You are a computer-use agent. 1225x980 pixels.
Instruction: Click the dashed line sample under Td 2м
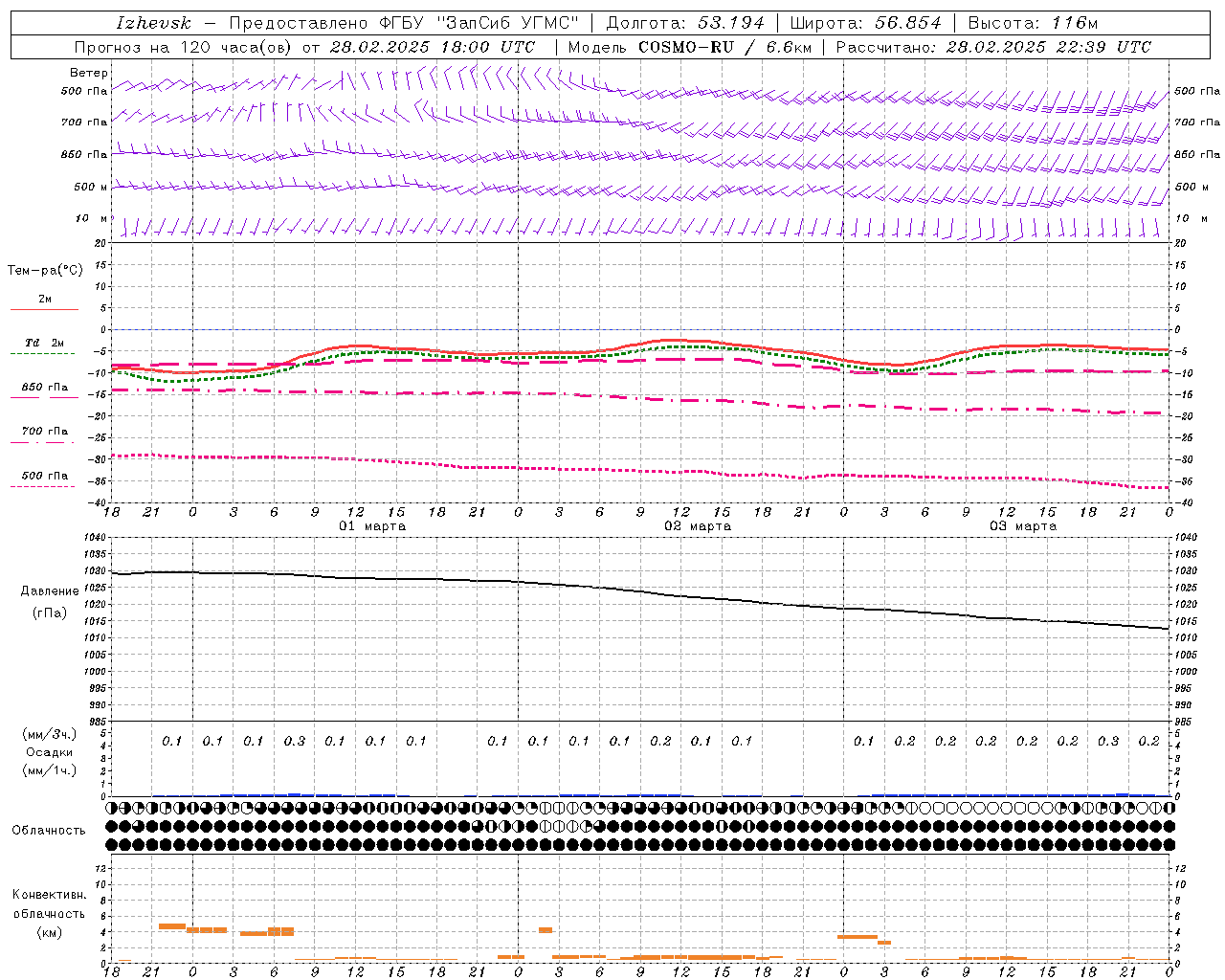pos(43,354)
